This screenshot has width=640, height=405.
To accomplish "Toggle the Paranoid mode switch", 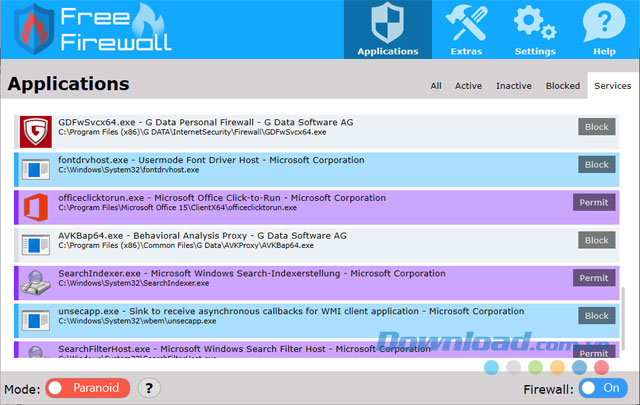I will click(x=88, y=388).
